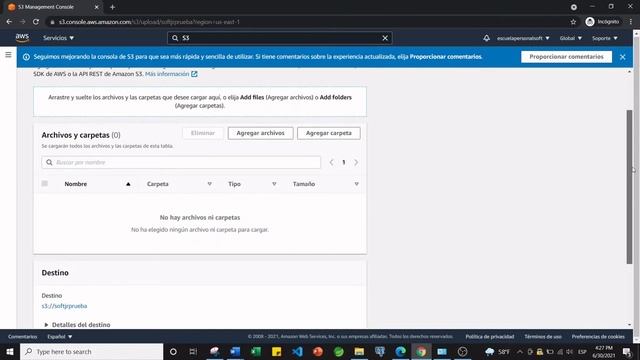
Task: Open Microsoft Edge from taskbar
Action: click(400, 351)
